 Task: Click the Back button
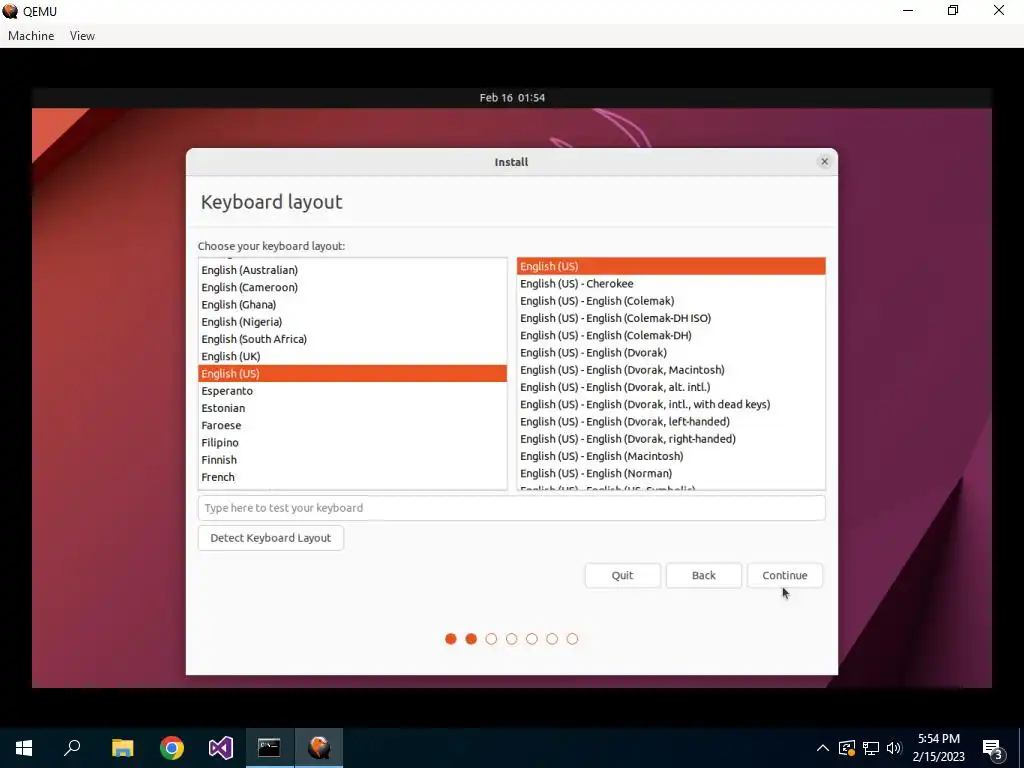point(703,575)
